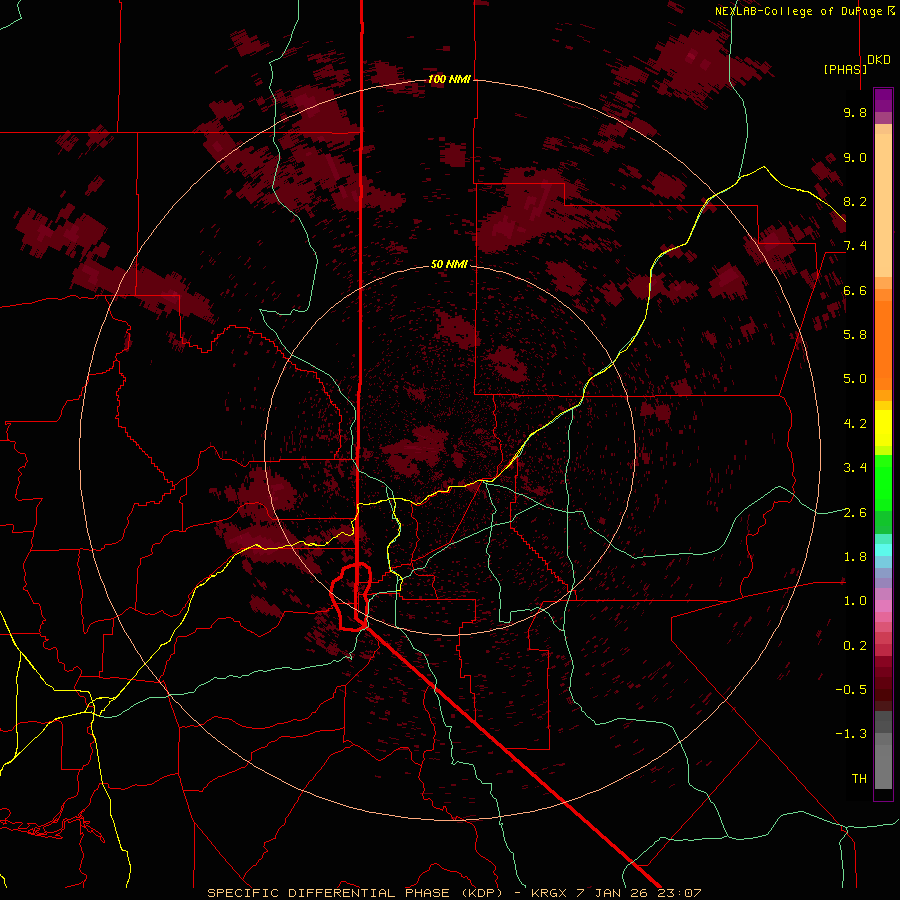900x900 pixels.
Task: Click the 6.6 scale value
Action: (x=855, y=290)
